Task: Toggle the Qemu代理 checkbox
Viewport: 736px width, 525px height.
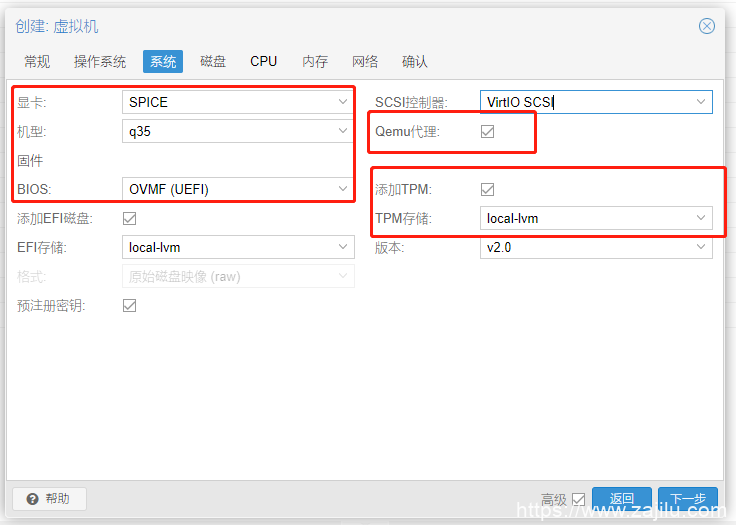Action: pos(488,131)
